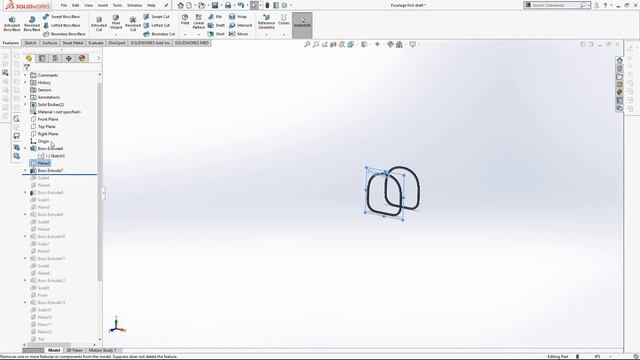Apply the Fillet tool
Screen dimensions: 640x360
click(185, 20)
